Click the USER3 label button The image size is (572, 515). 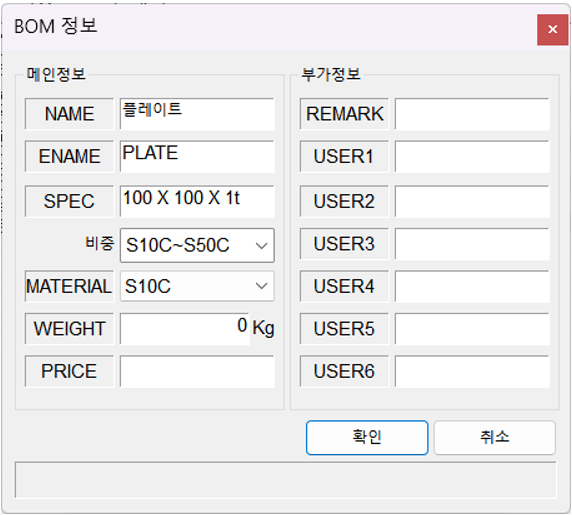[x=344, y=244]
